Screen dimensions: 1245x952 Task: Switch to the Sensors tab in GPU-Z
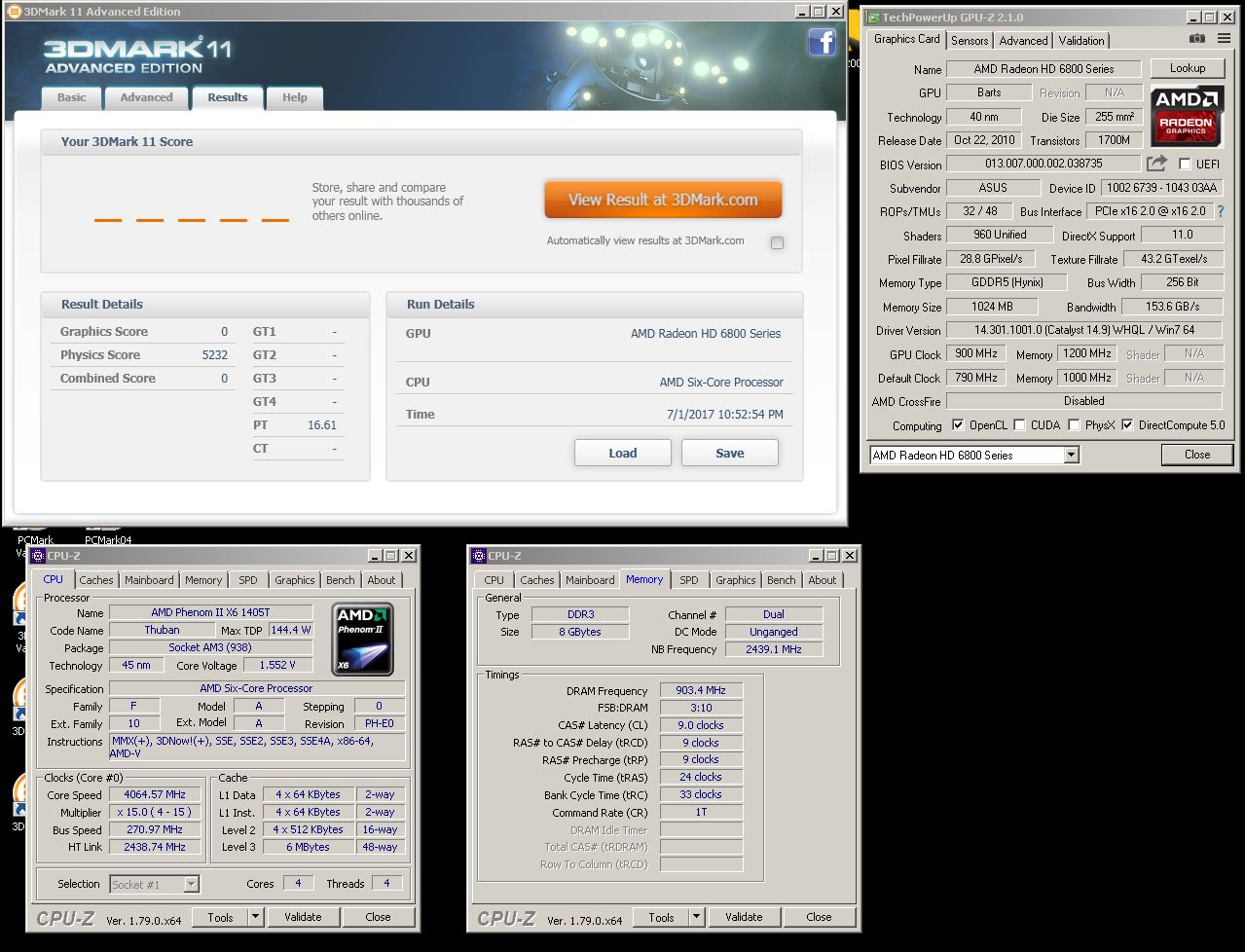pos(970,40)
